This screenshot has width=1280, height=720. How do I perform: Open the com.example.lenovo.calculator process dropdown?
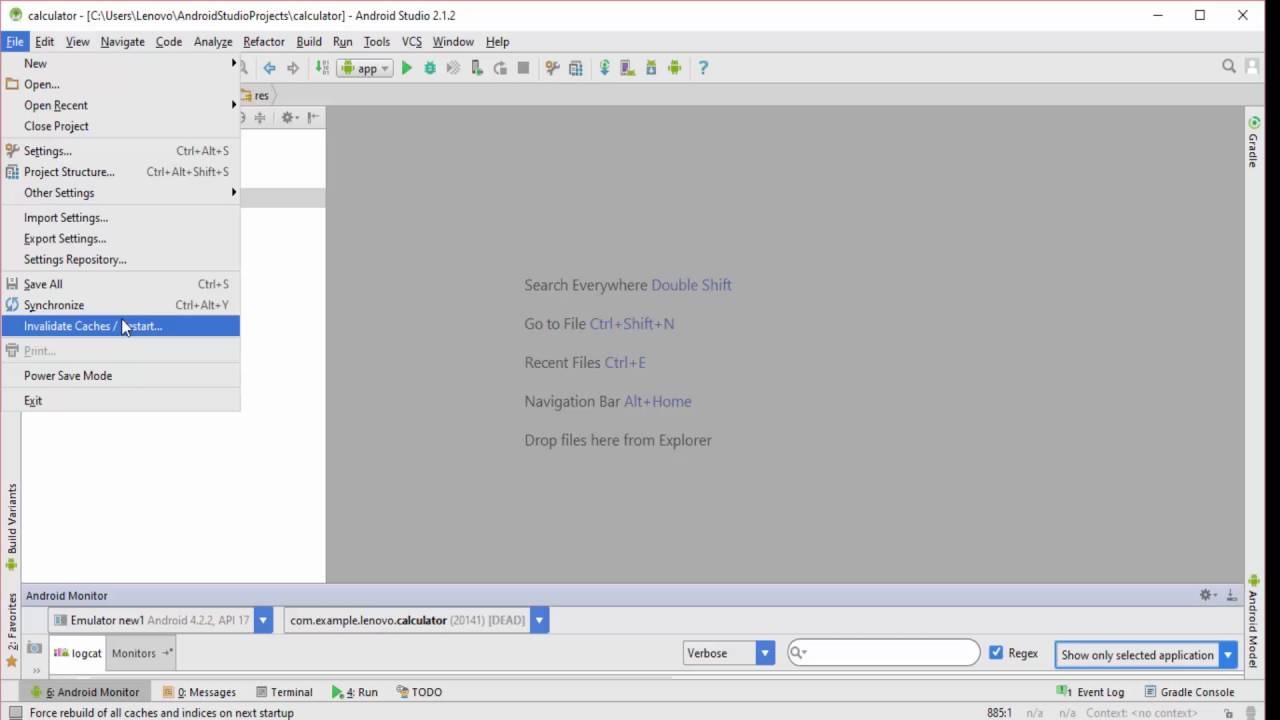(x=539, y=620)
